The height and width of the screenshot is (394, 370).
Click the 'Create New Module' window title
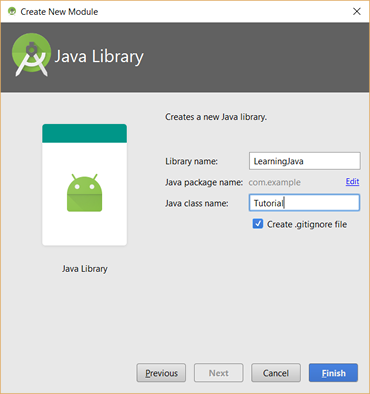pos(59,12)
